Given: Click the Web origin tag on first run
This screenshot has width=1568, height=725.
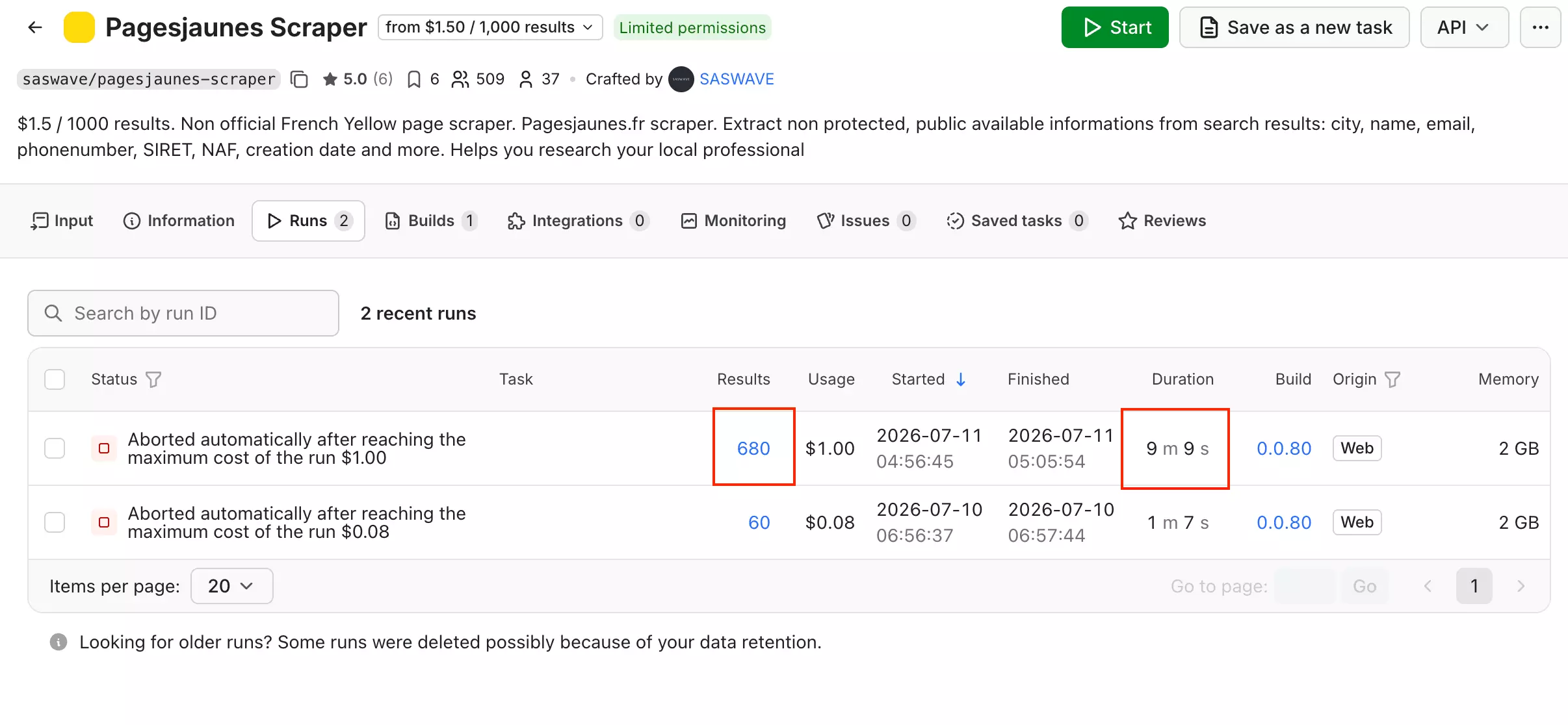Looking at the screenshot, I should (x=1357, y=448).
